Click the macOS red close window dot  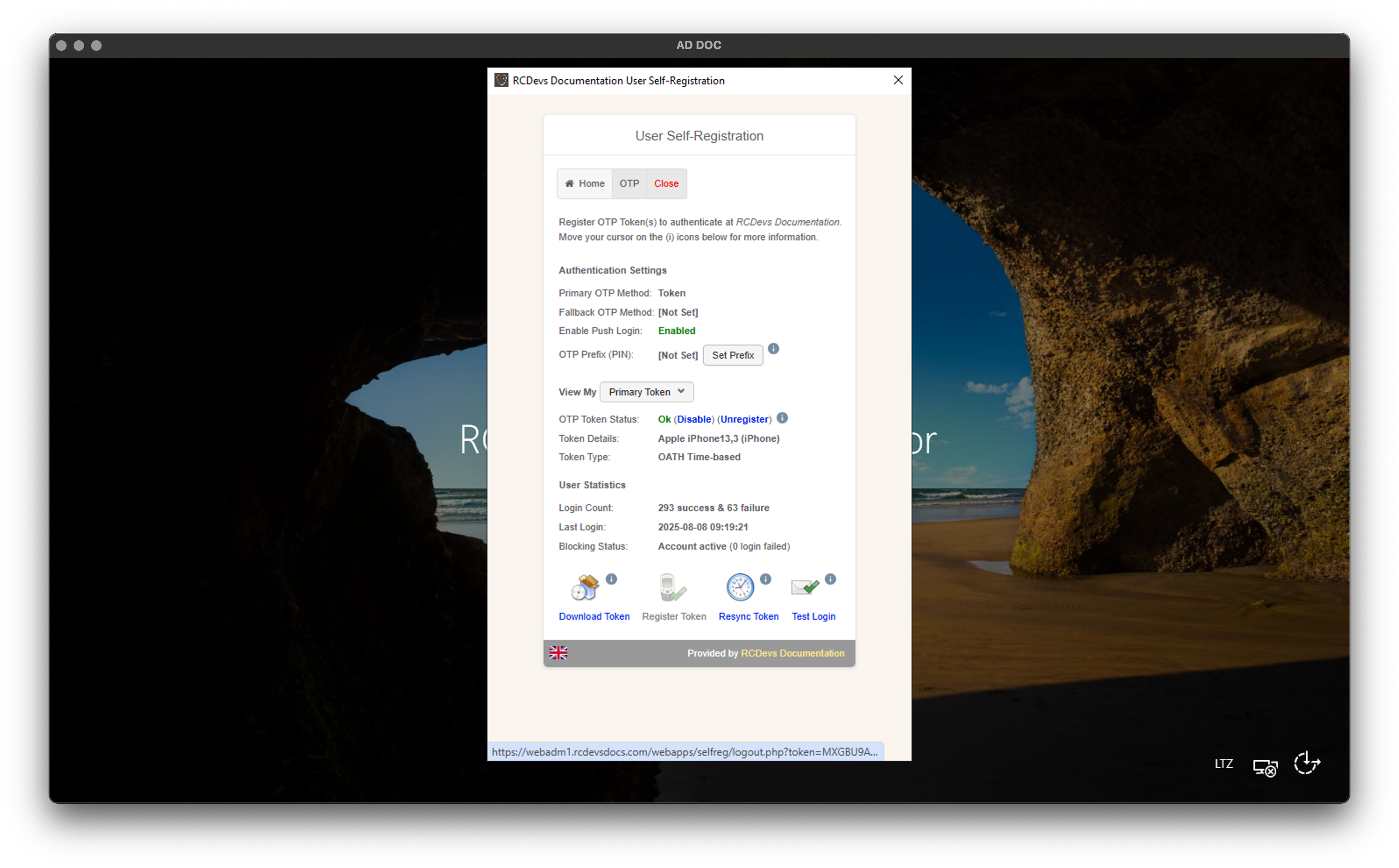pos(61,46)
